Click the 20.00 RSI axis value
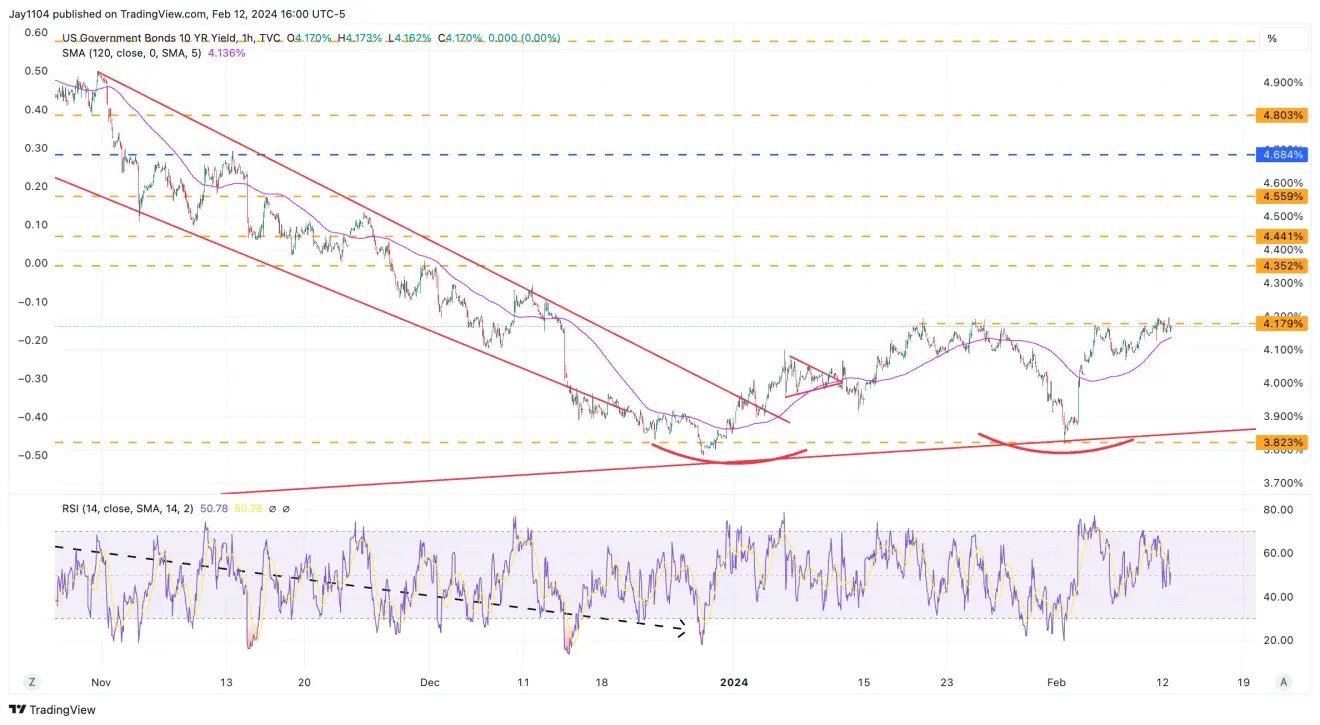This screenshot has width=1320, height=725. click(x=1279, y=640)
